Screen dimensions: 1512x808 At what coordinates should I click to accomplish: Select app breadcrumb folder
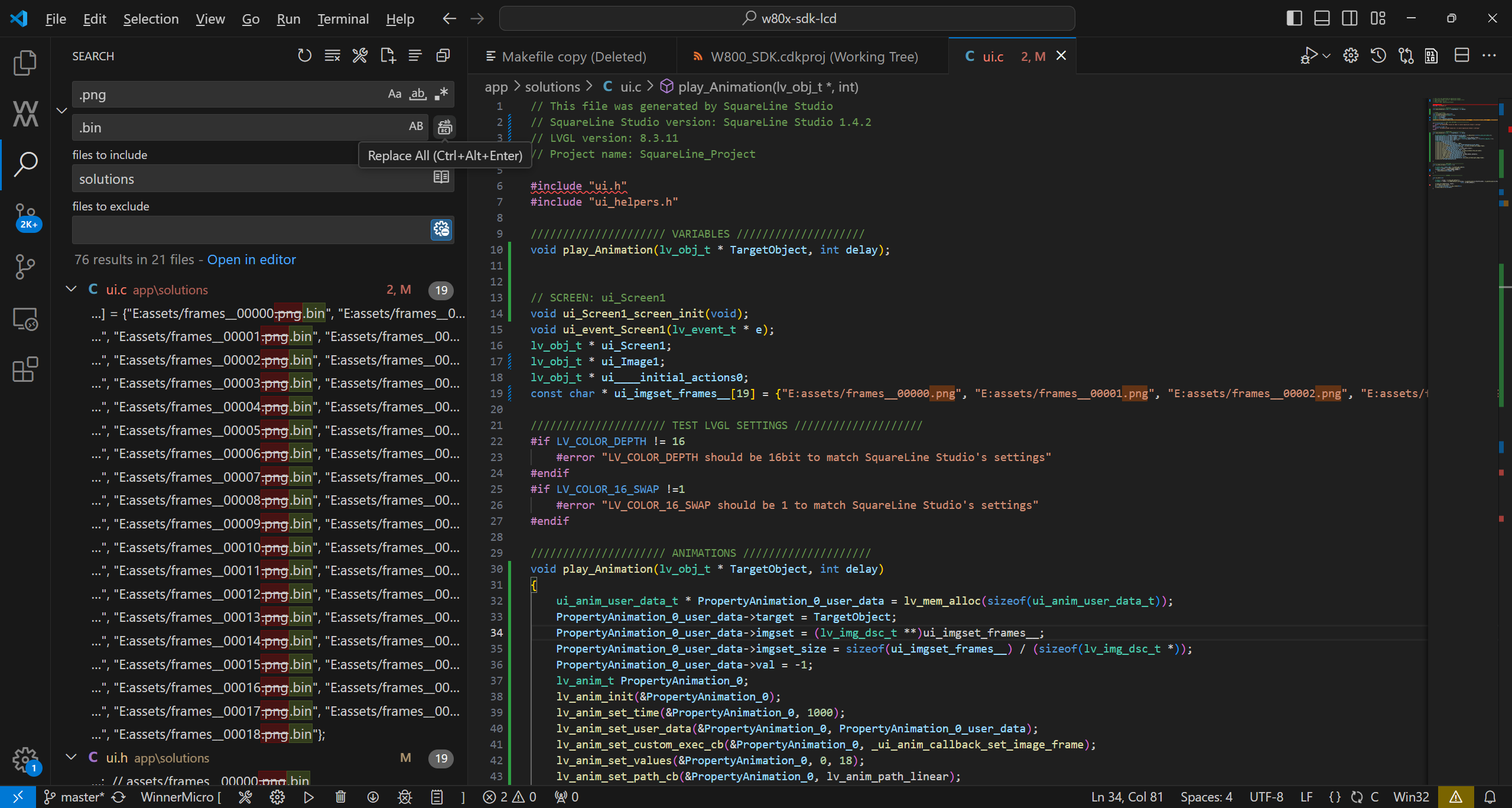(x=496, y=87)
